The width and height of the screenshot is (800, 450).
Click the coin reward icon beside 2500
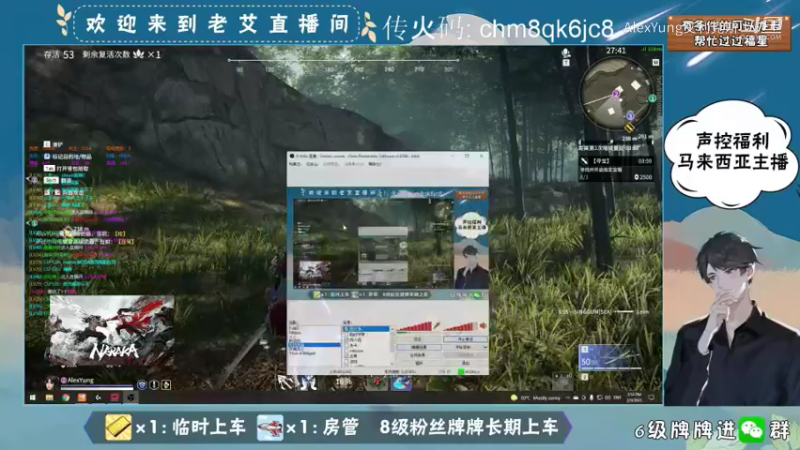tap(636, 177)
